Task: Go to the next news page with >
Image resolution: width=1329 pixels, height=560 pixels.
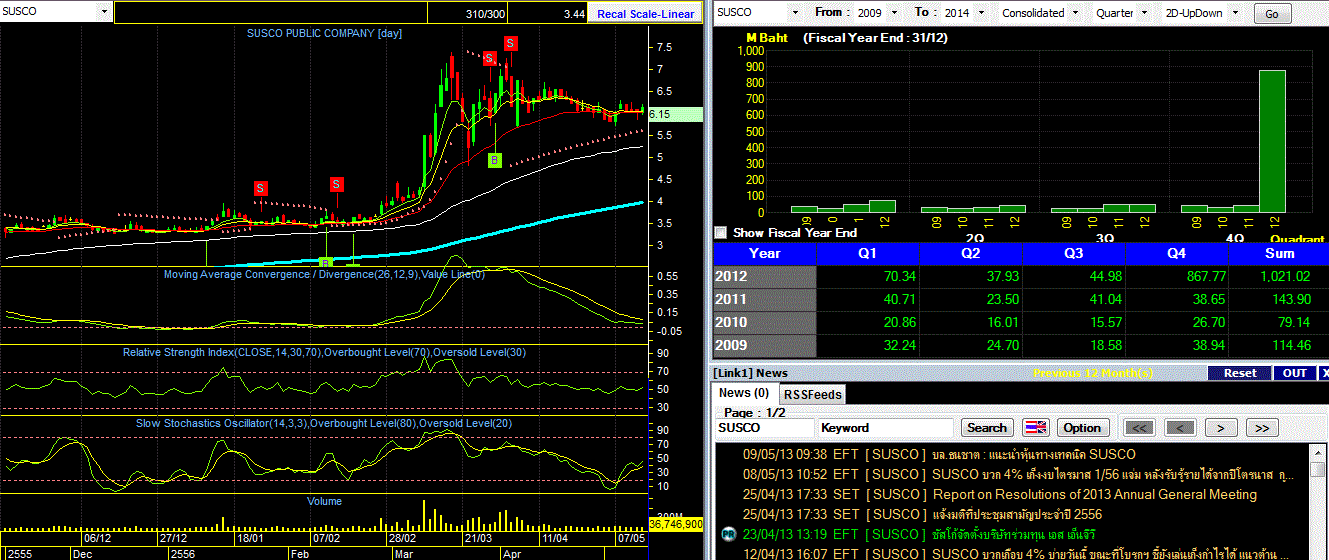Action: click(1221, 428)
